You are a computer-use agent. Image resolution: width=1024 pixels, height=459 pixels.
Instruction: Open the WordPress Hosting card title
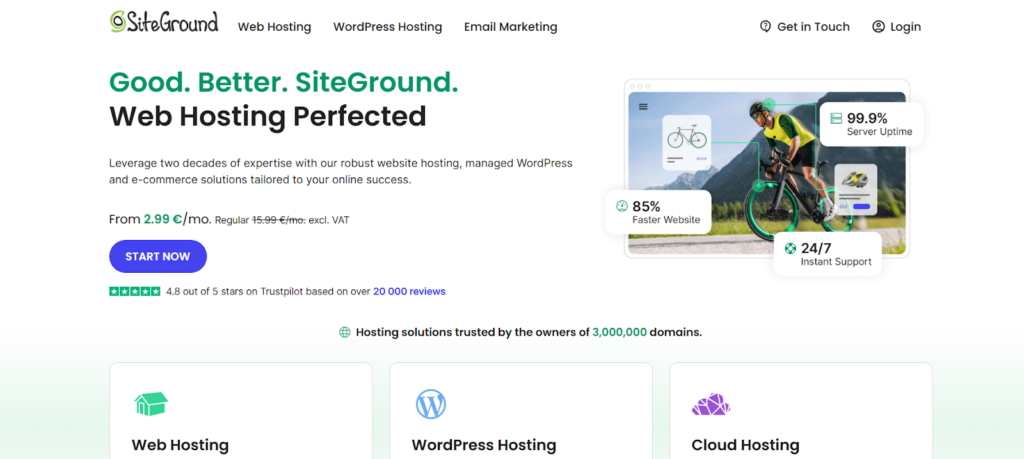point(484,445)
